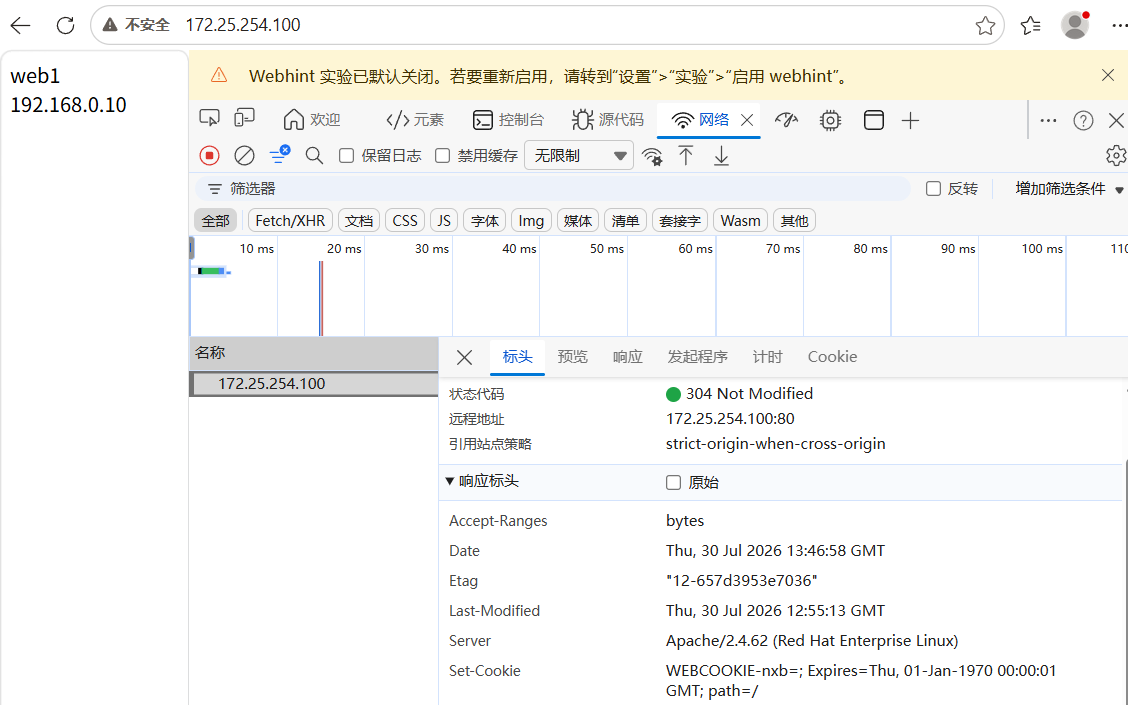This screenshot has width=1128, height=705.
Task: Filter requests by Fetch/XHR
Action: (290, 221)
